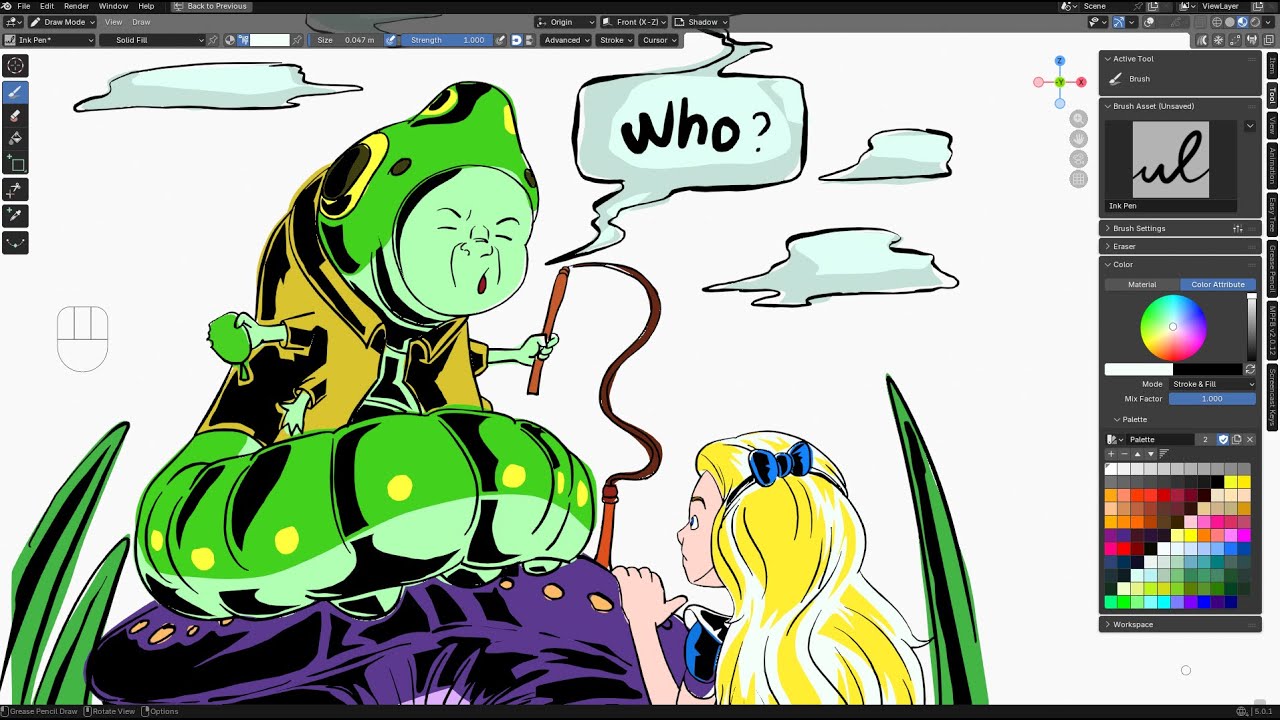Select the Cursor tool in left toolbar

(x=16, y=66)
